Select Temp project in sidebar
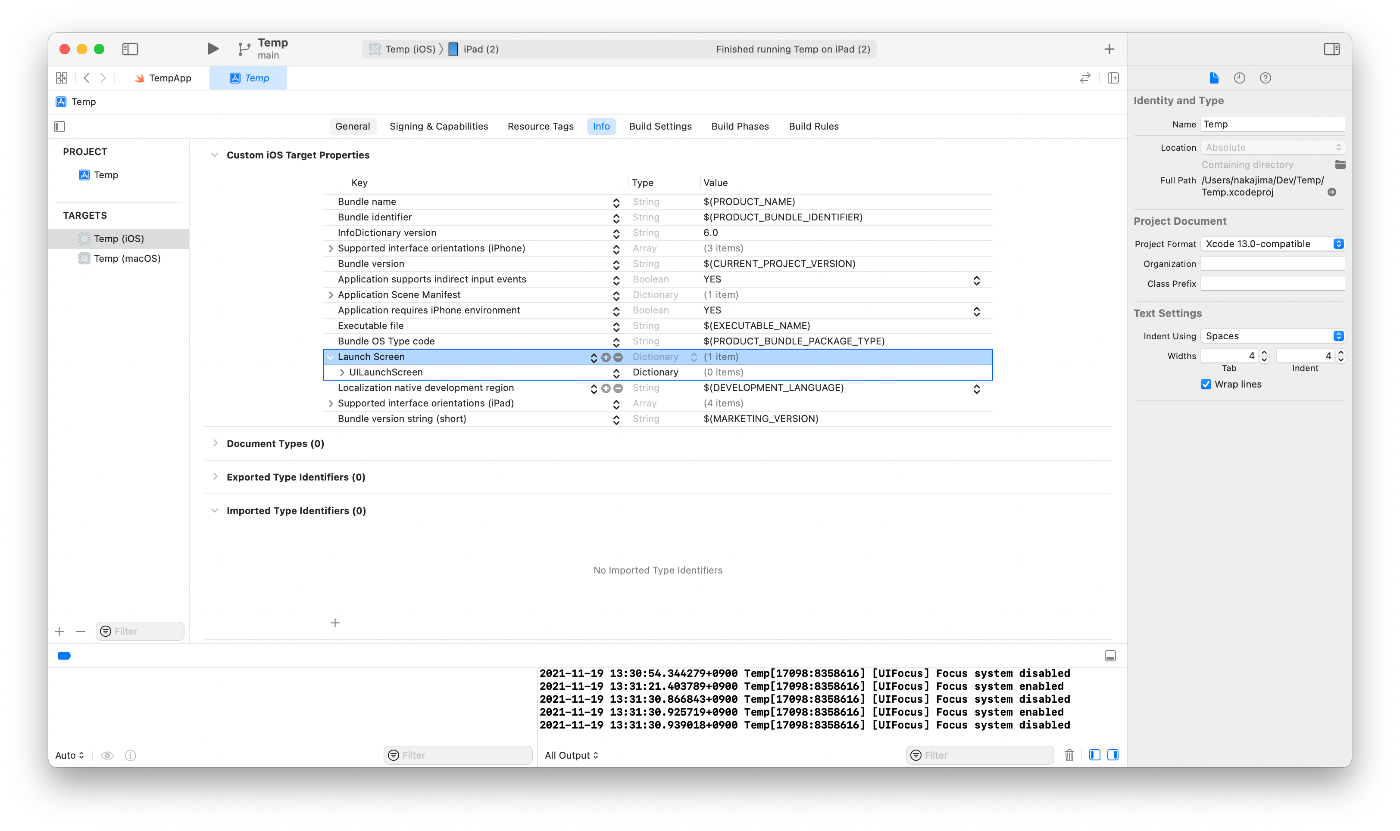This screenshot has width=1400, height=831. pos(98,175)
